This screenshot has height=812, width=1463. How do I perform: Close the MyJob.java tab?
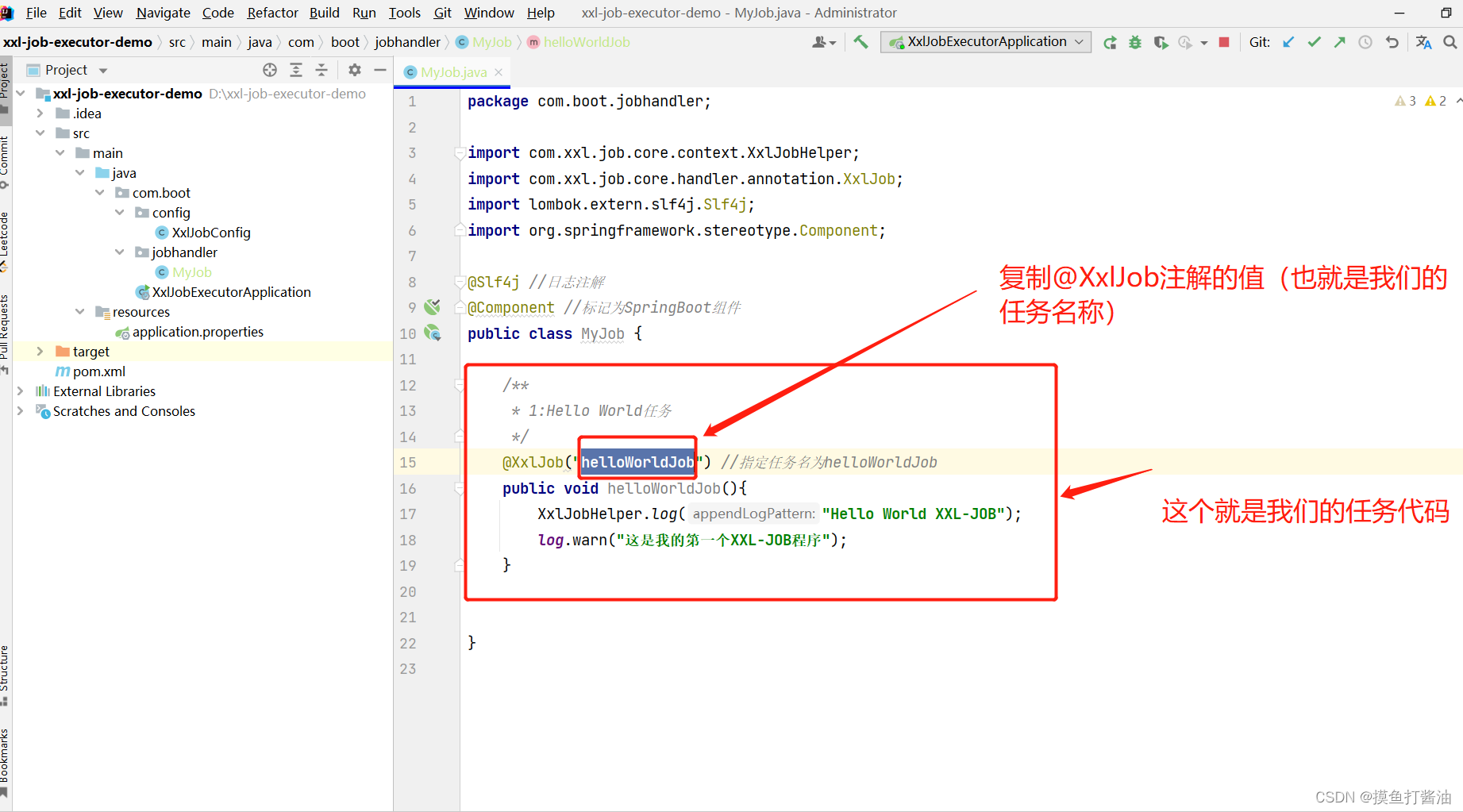[499, 72]
